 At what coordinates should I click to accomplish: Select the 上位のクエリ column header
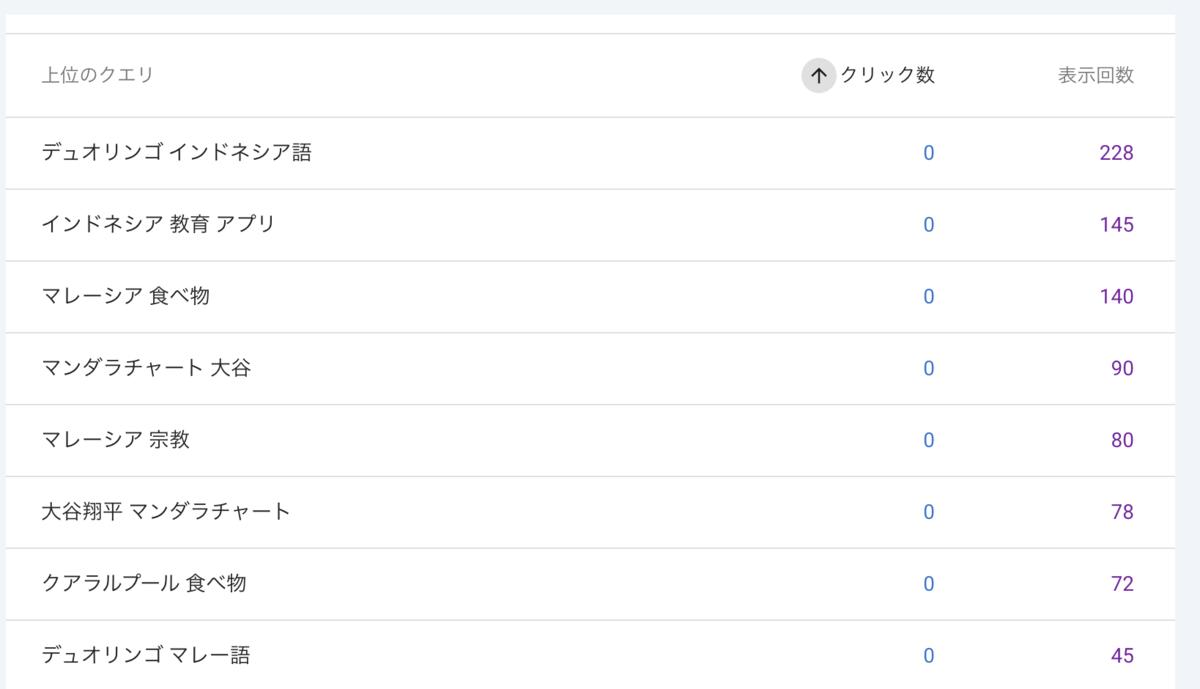click(98, 75)
